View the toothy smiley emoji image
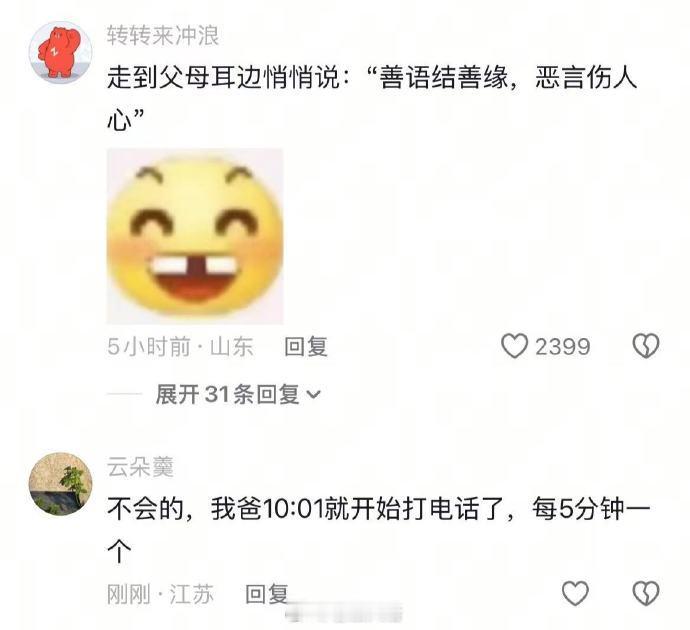Viewport: 690px width, 630px height. (195, 236)
